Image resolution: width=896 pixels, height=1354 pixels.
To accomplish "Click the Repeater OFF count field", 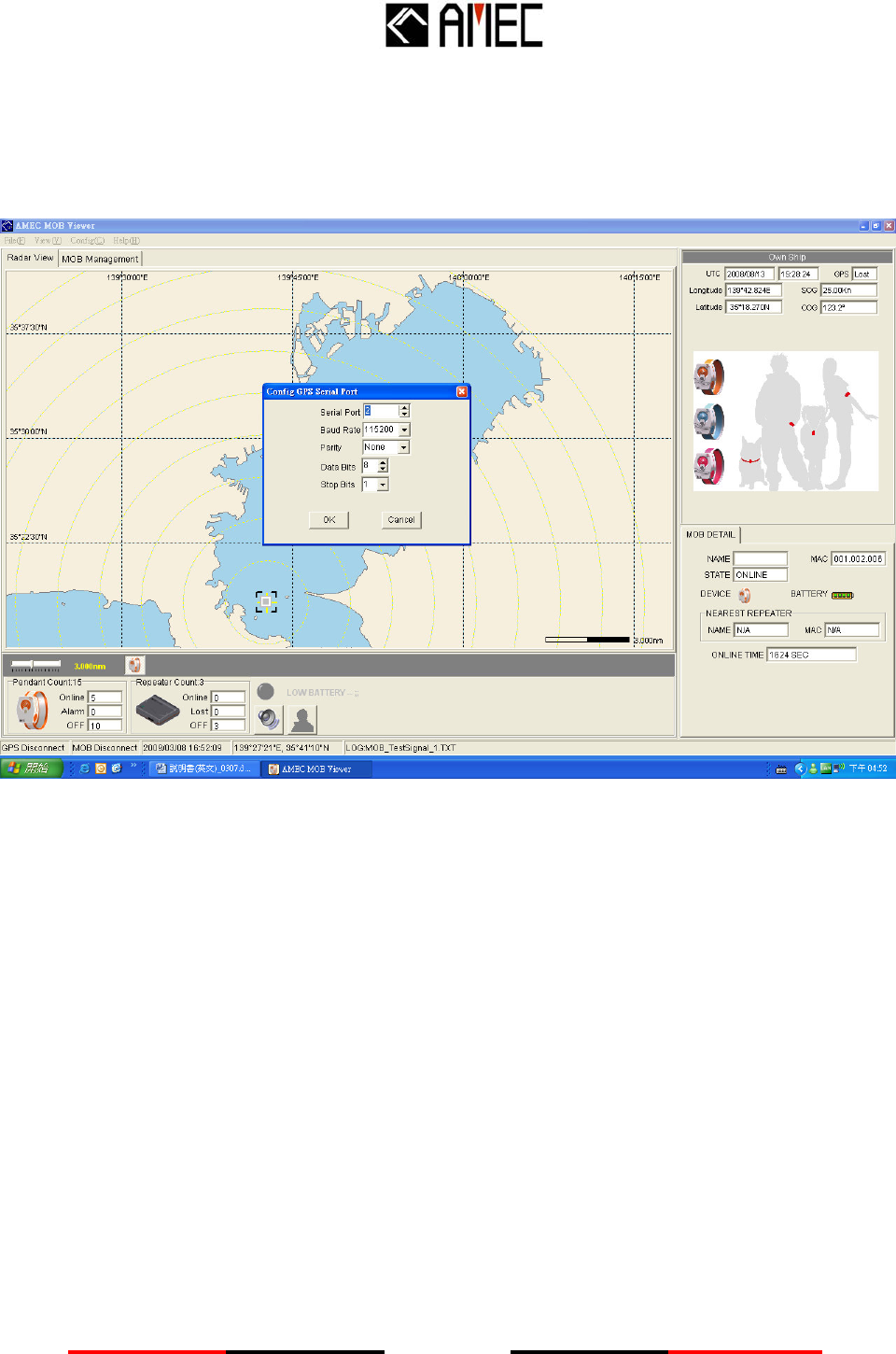I will (229, 726).
